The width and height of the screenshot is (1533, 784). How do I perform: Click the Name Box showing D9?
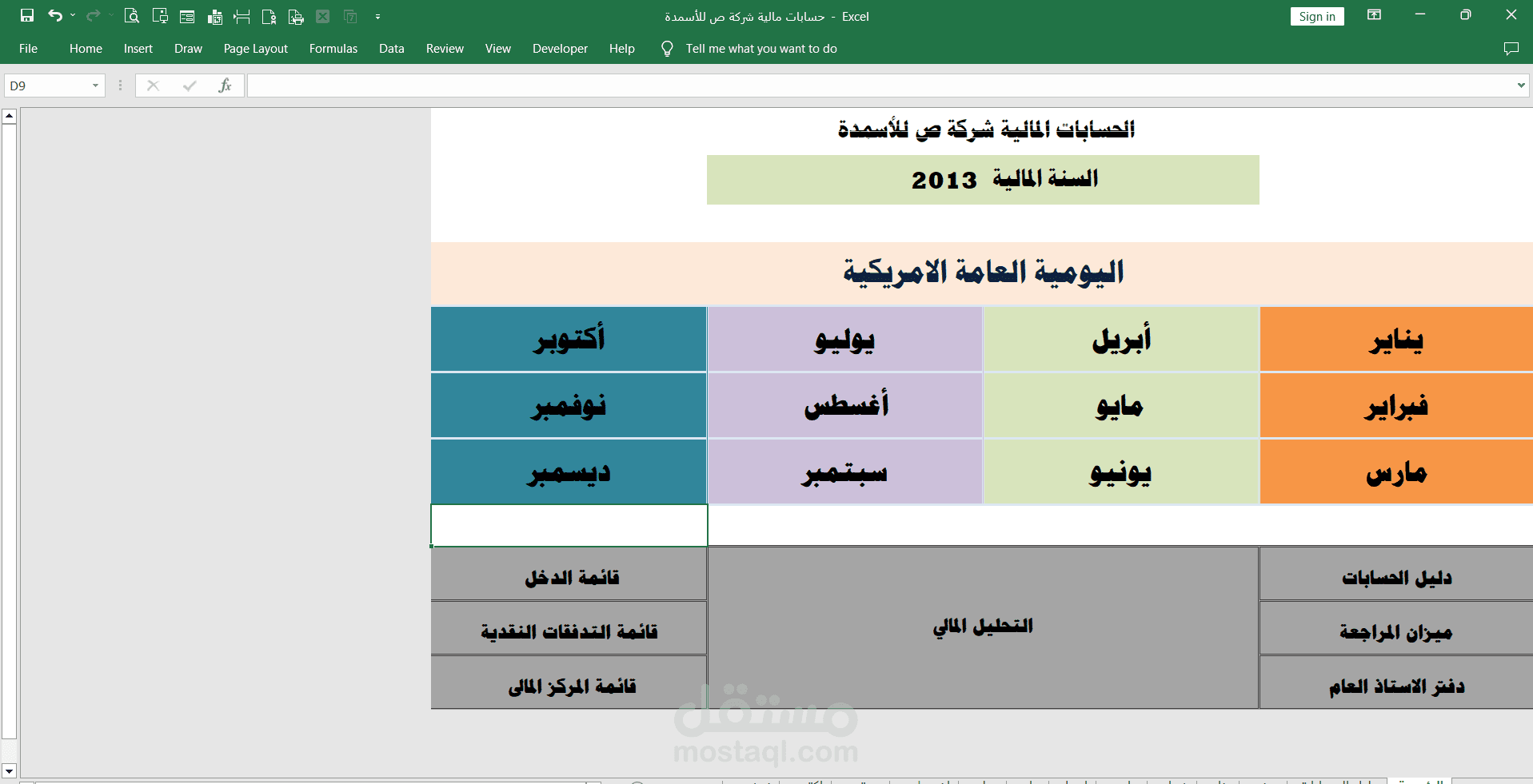46,86
